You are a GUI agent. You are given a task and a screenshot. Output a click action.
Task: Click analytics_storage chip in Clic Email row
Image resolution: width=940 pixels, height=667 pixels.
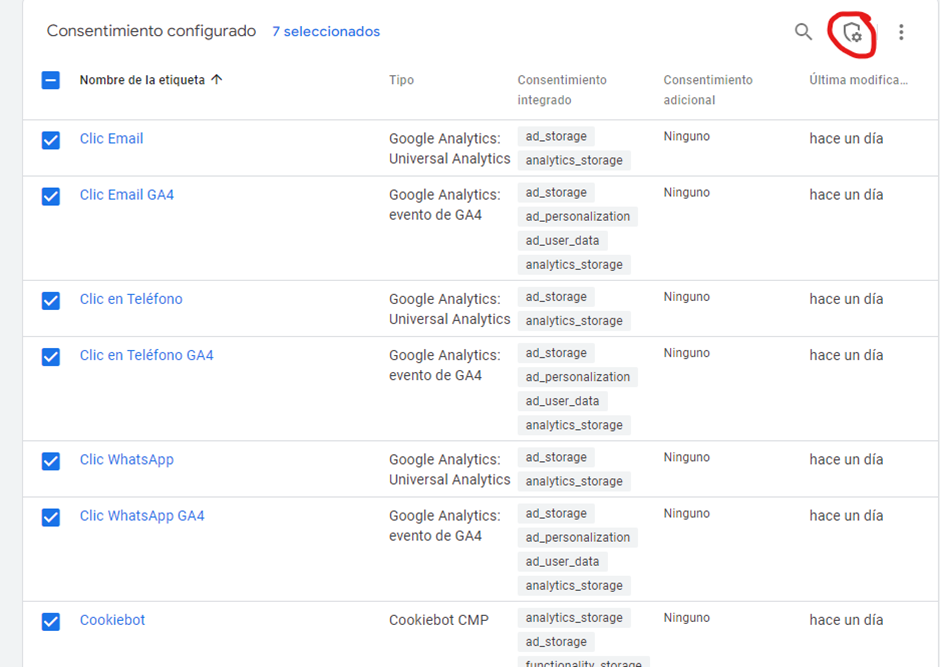point(574,161)
